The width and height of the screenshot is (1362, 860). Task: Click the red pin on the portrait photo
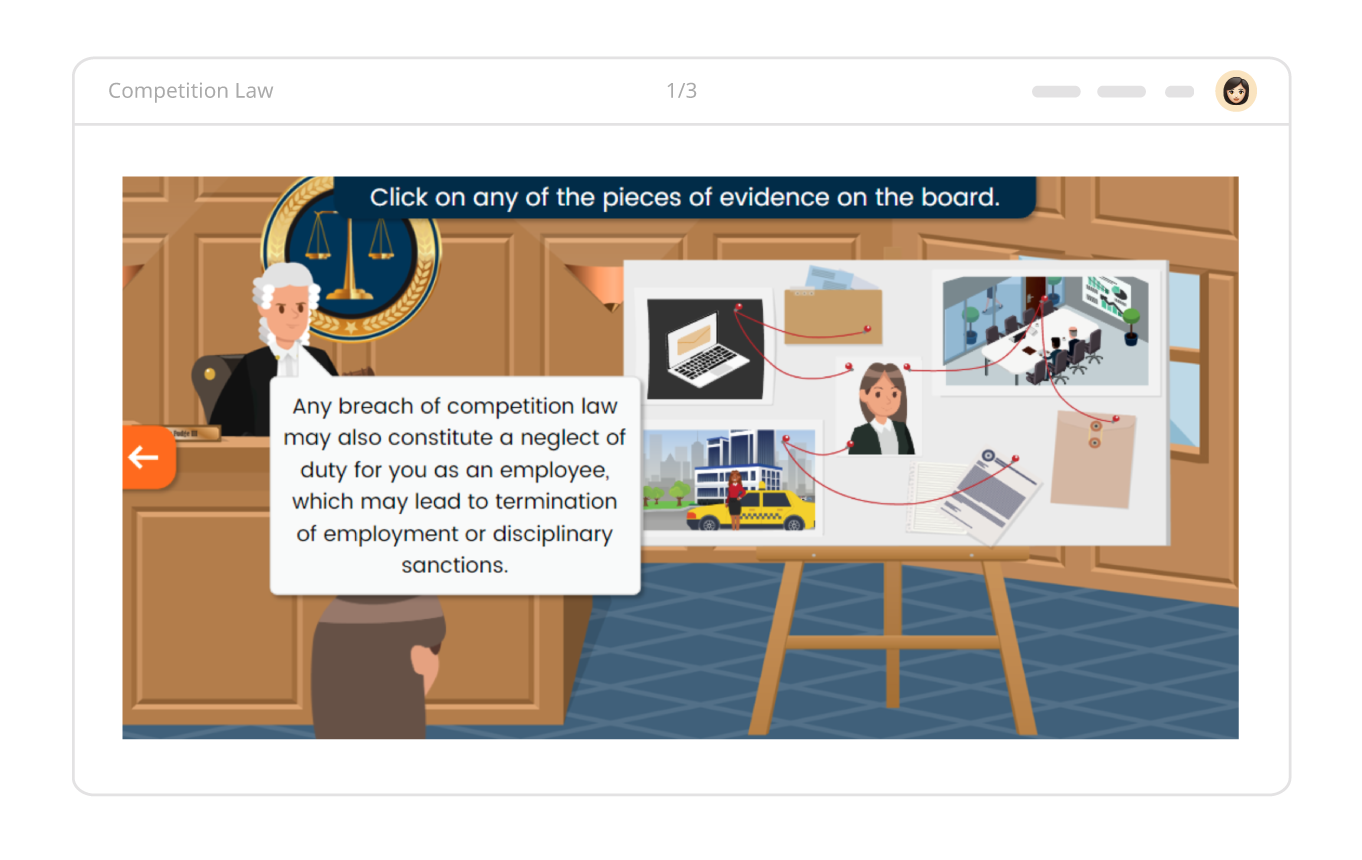pyautogui.click(x=904, y=367)
